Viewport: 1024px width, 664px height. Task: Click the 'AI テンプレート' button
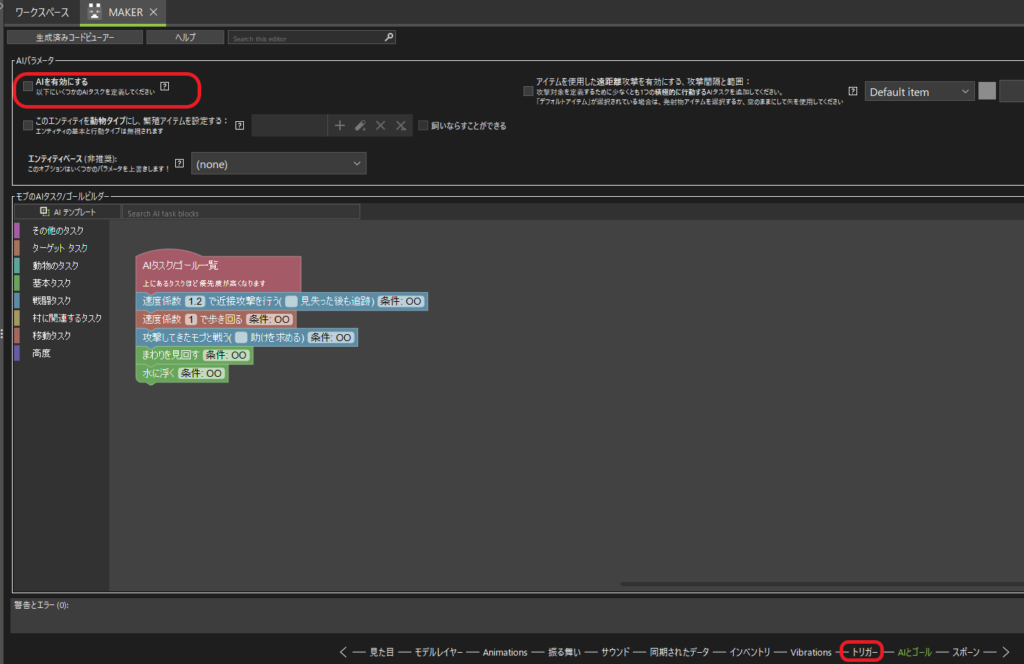point(68,212)
